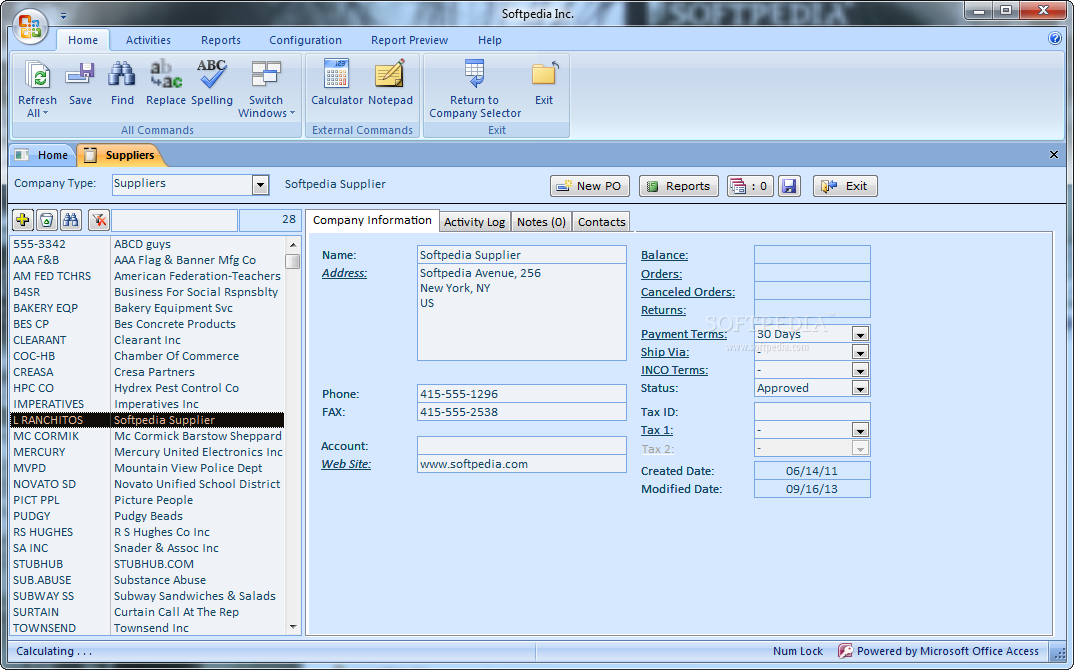Click the empty Account field

pyautogui.click(x=521, y=446)
